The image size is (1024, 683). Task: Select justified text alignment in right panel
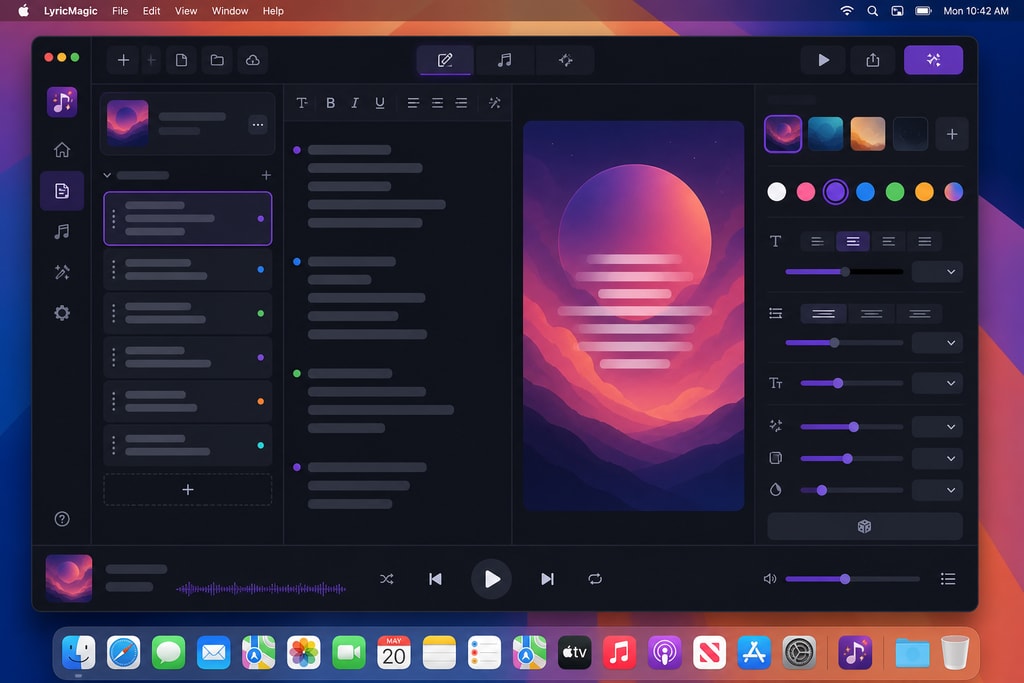[924, 242]
